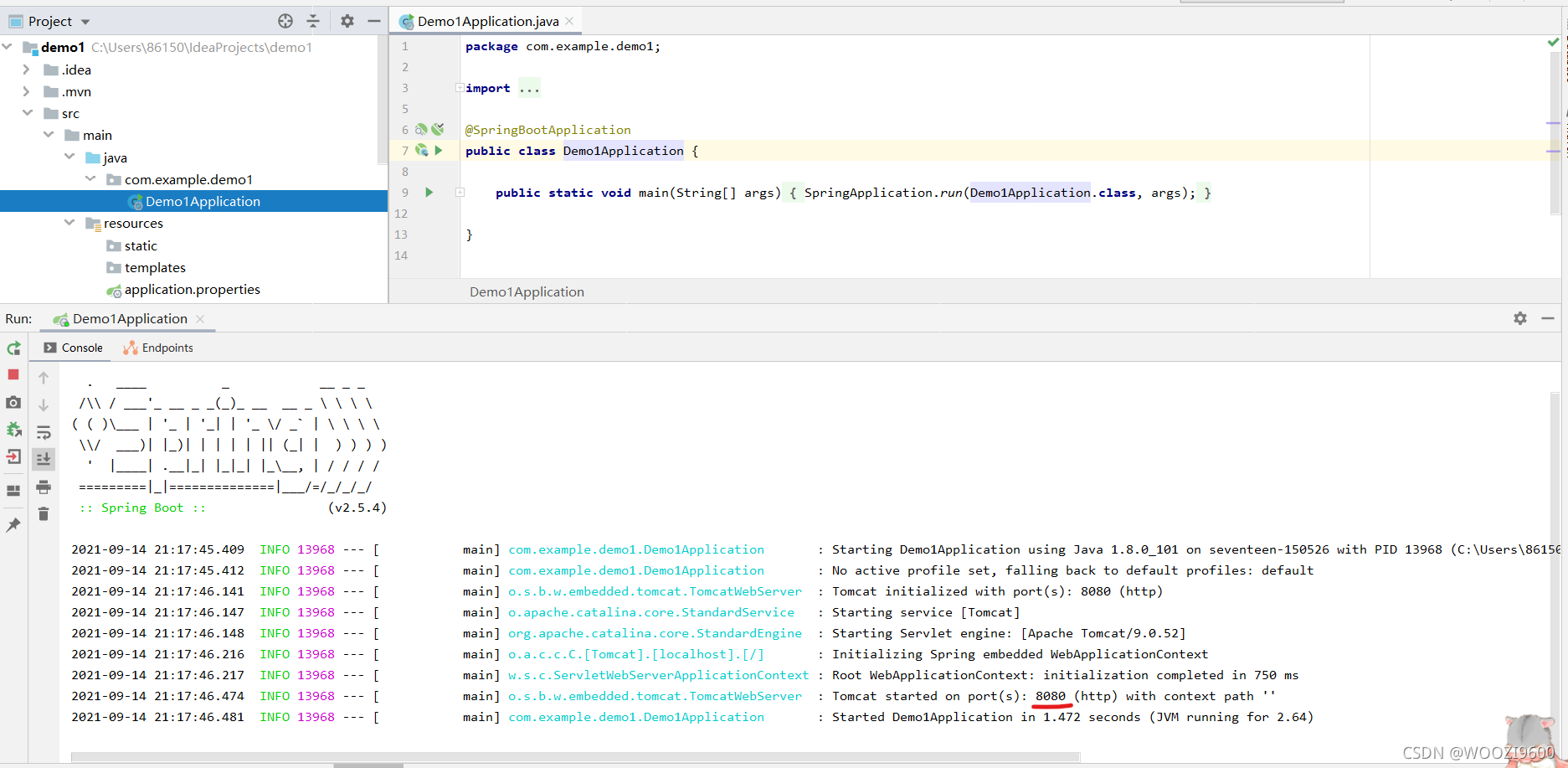The width and height of the screenshot is (1568, 768).
Task: Expand the folded import statements
Action: pos(460,88)
